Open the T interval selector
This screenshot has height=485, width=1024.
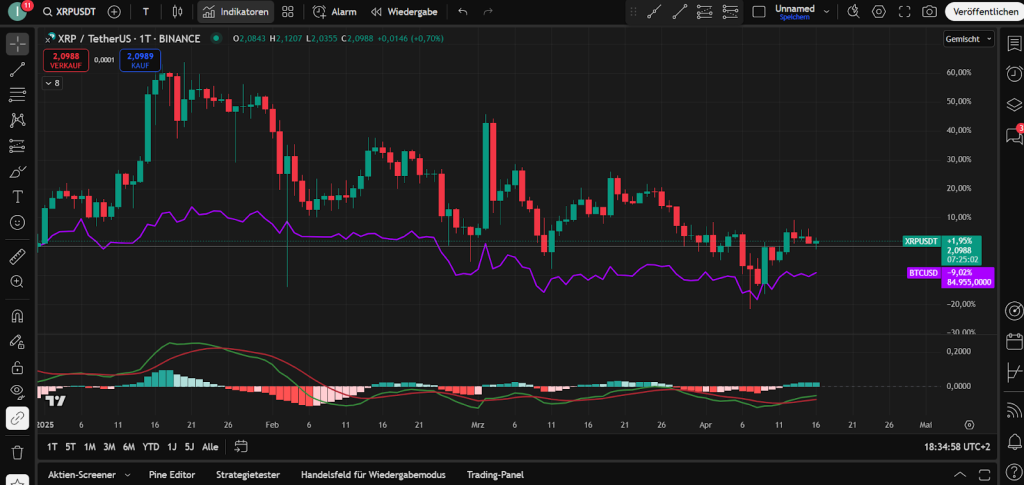pos(146,12)
